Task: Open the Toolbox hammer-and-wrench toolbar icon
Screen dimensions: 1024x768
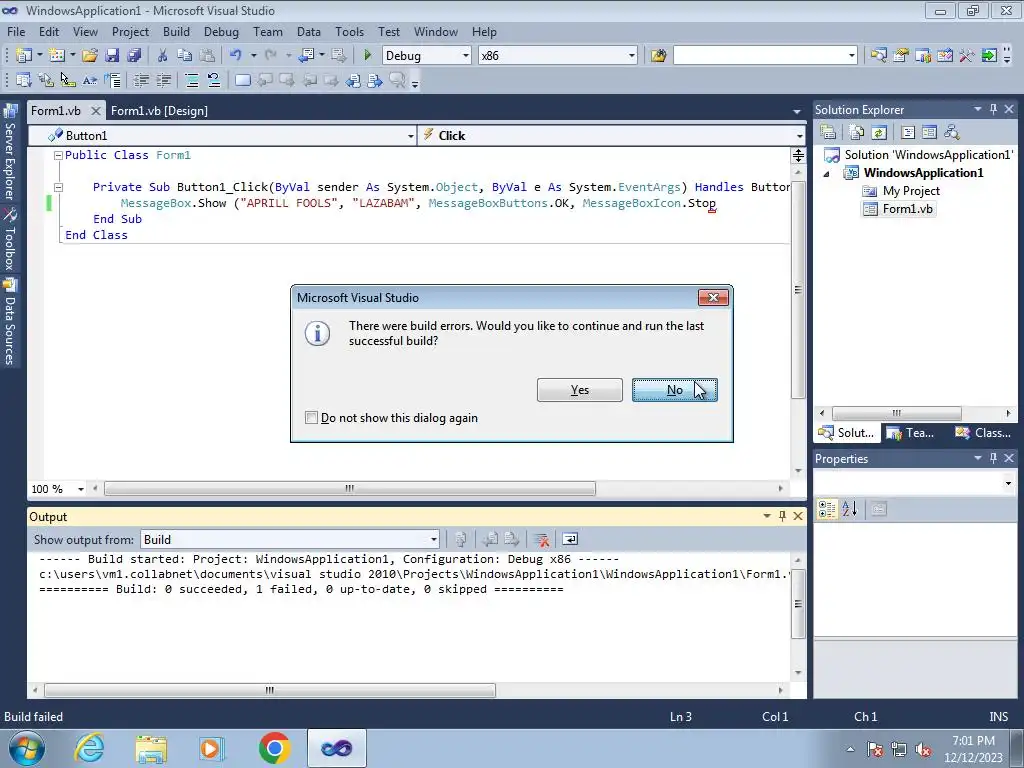Action: tap(967, 56)
